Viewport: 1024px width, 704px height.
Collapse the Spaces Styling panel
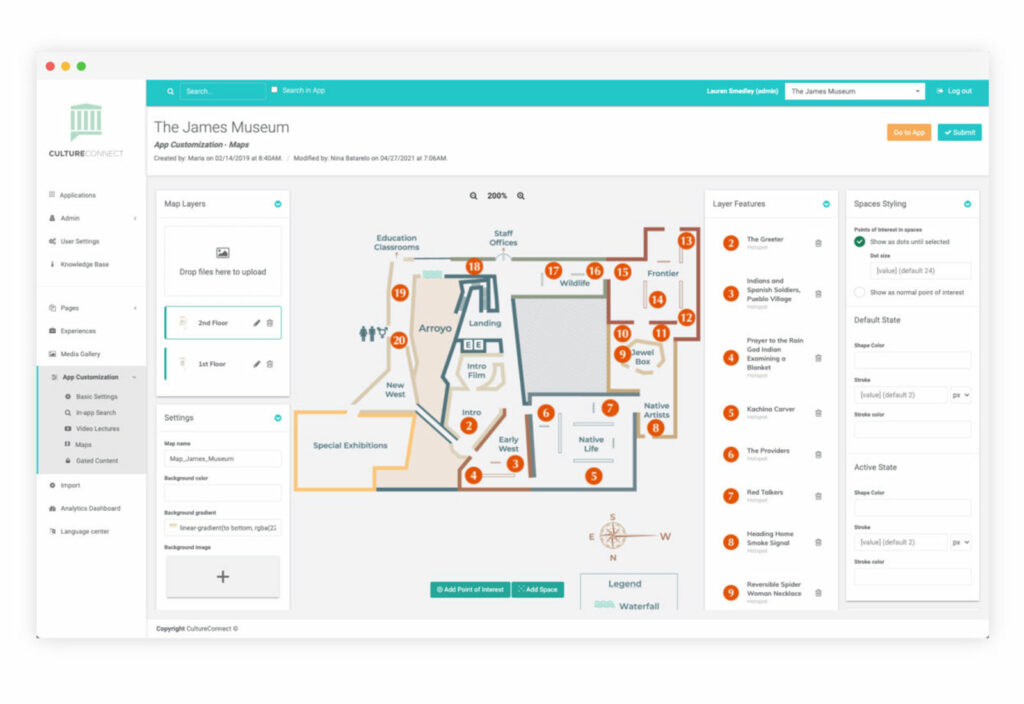point(967,204)
